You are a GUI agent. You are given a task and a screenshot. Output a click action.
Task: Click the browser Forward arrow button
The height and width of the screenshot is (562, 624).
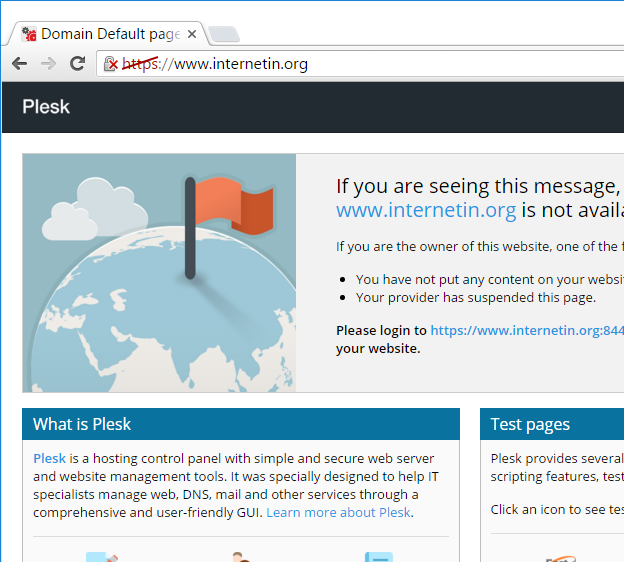pos(48,64)
